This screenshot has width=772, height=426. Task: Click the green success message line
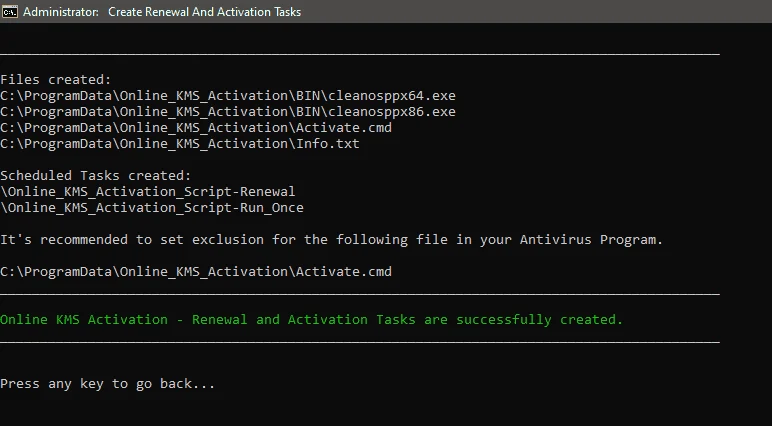tap(312, 320)
